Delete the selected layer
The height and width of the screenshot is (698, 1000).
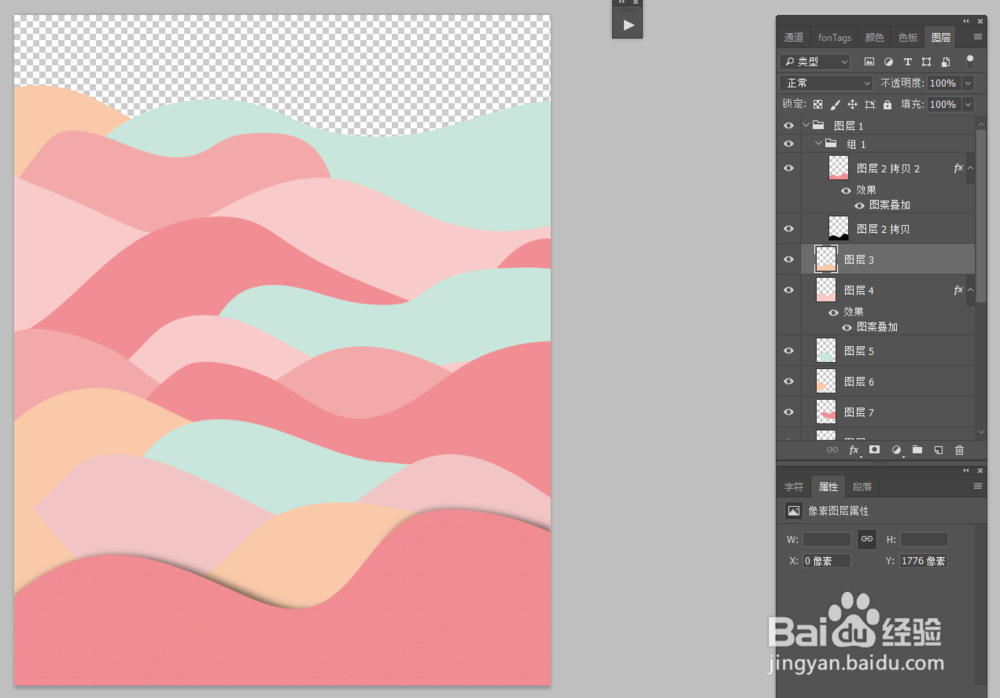coord(959,450)
